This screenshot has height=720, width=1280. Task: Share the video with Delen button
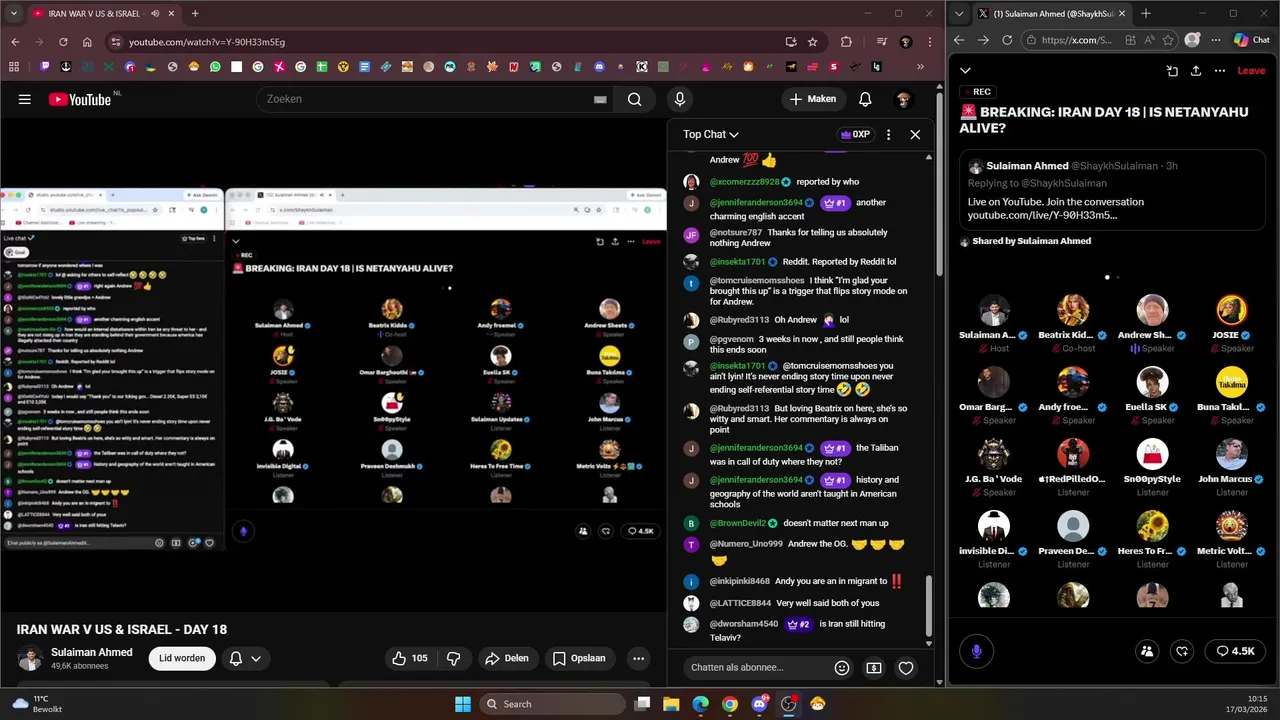click(x=506, y=658)
